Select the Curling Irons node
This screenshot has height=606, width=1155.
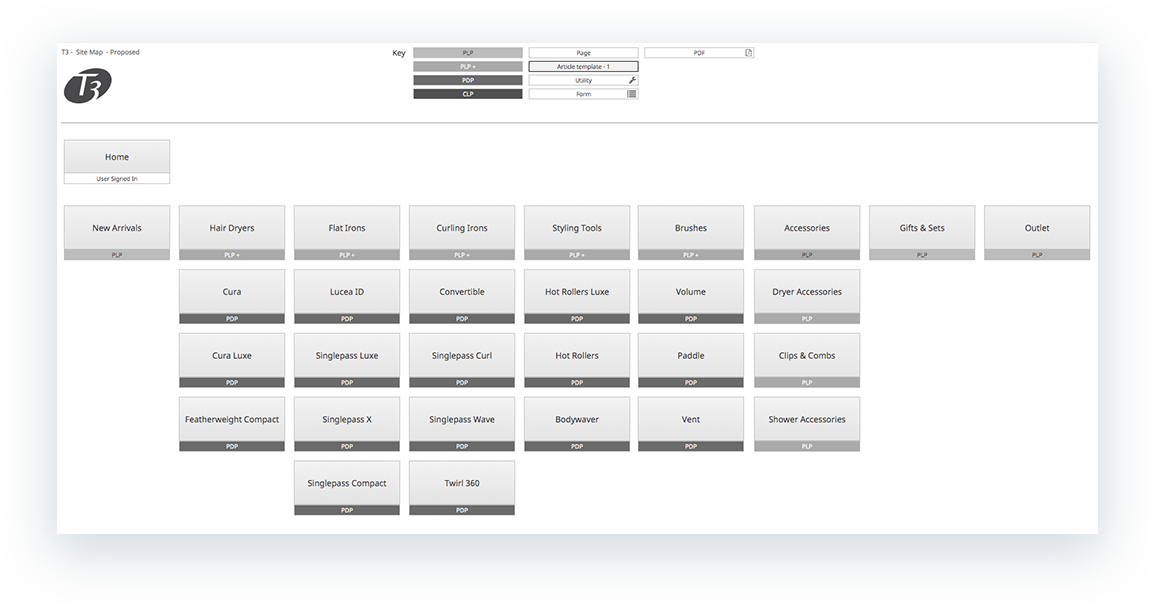[x=461, y=227]
